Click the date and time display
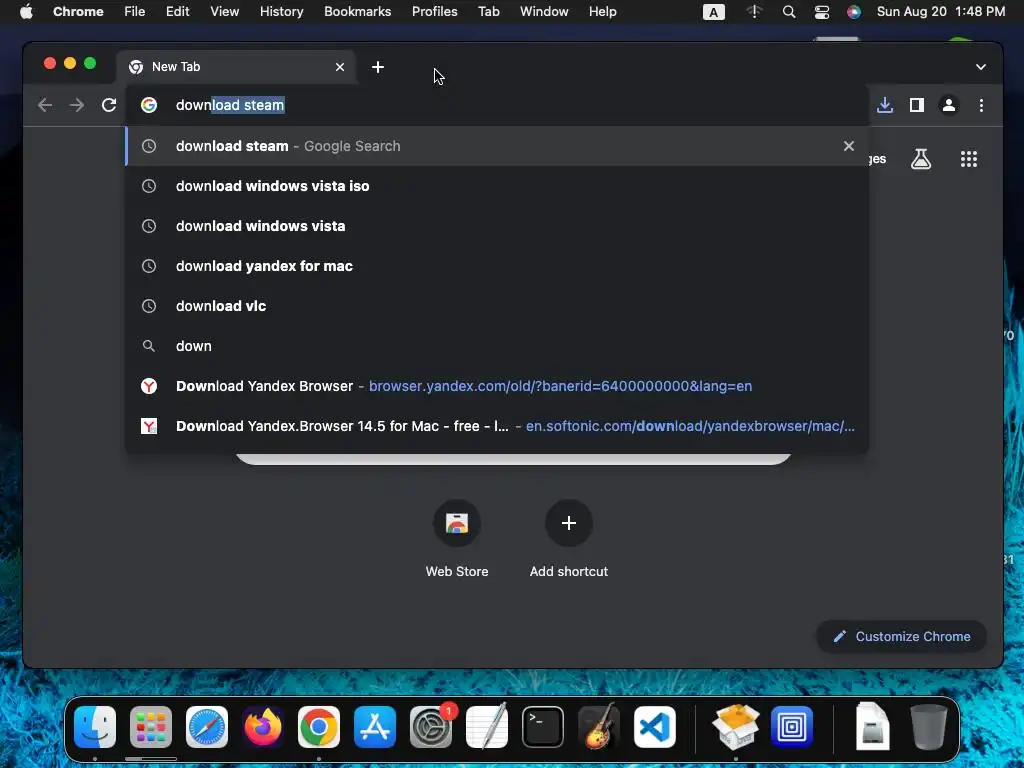This screenshot has width=1024, height=768. point(940,12)
